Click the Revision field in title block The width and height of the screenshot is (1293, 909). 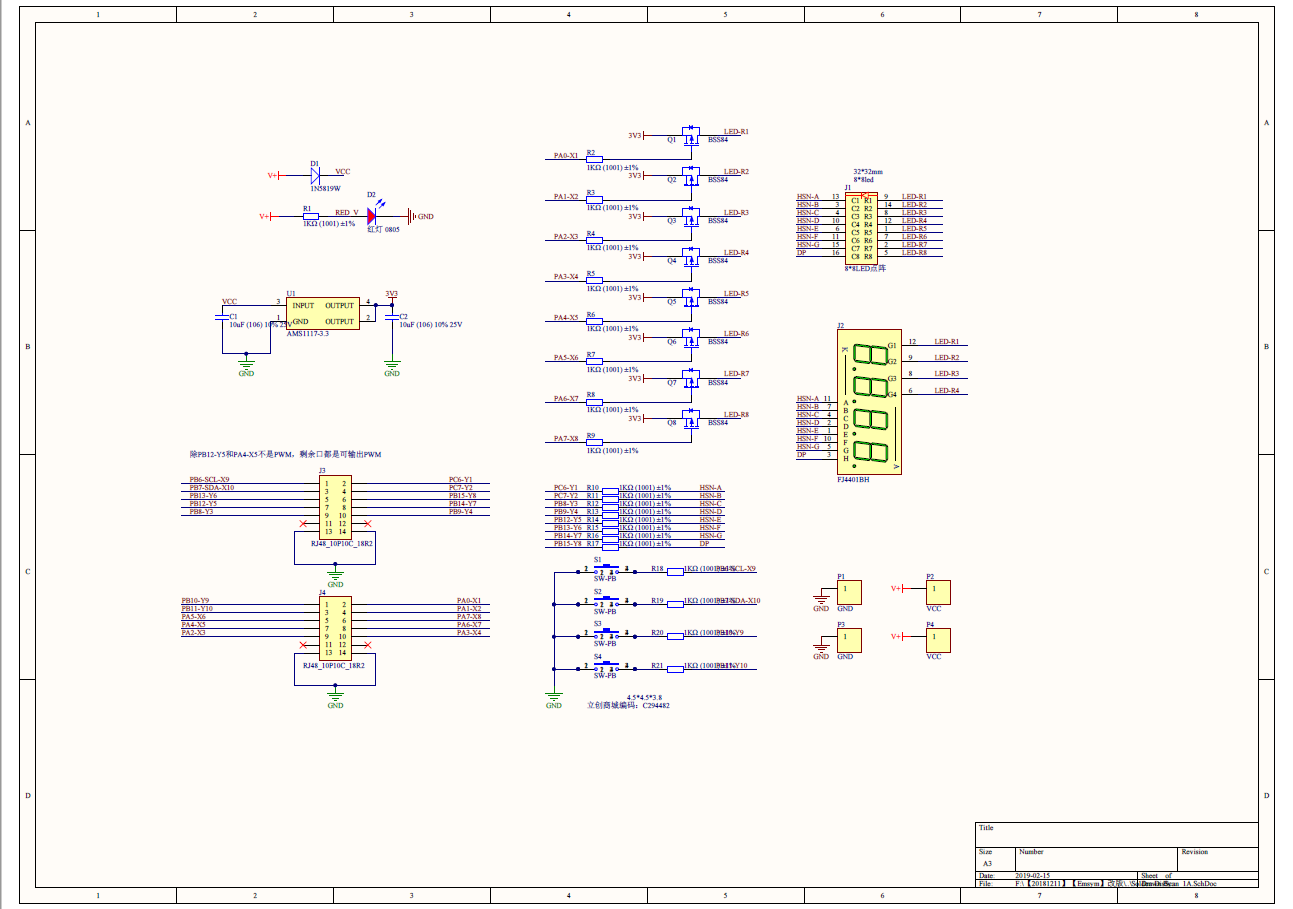[1218, 858]
